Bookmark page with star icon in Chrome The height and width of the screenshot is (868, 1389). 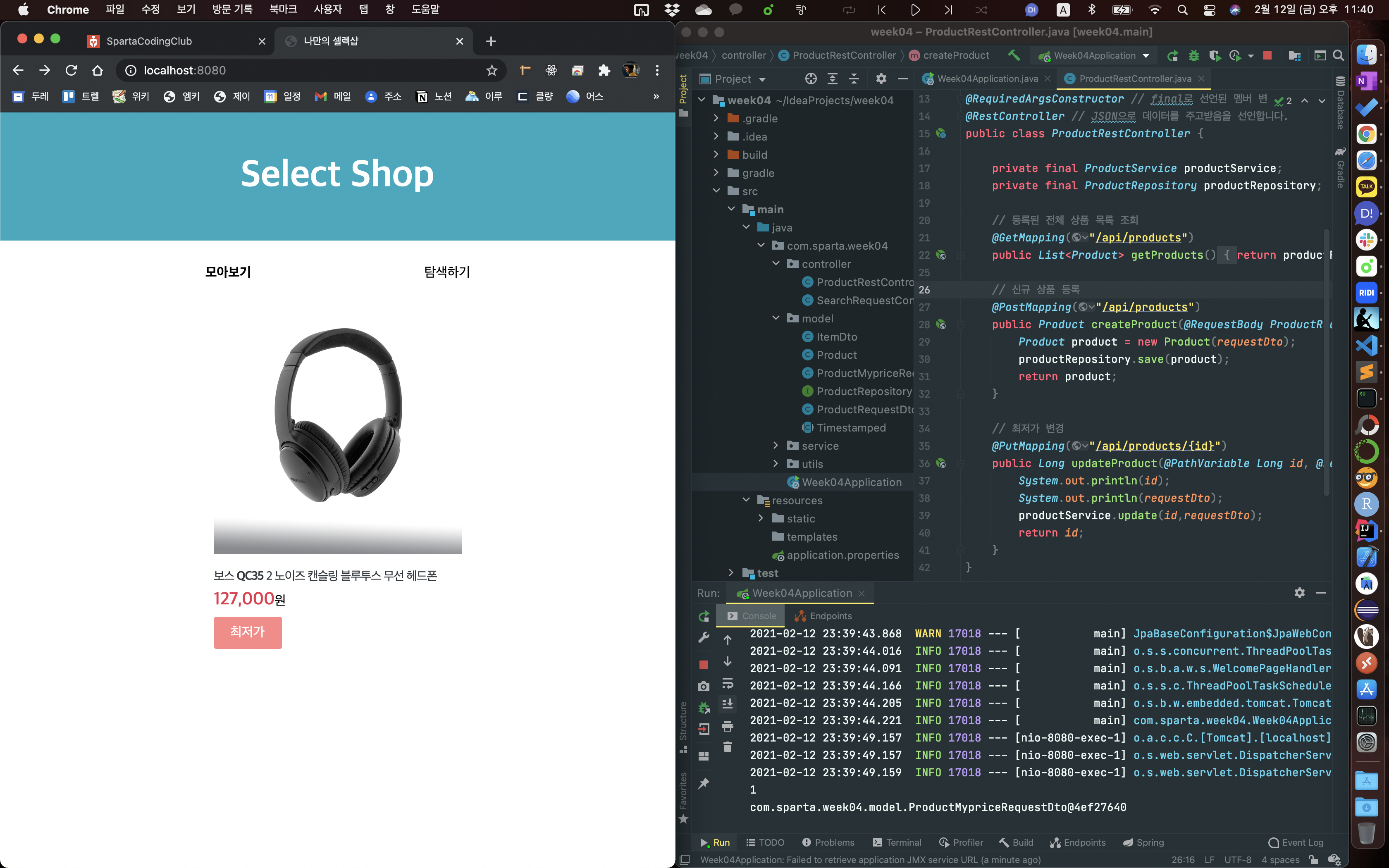[x=491, y=70]
